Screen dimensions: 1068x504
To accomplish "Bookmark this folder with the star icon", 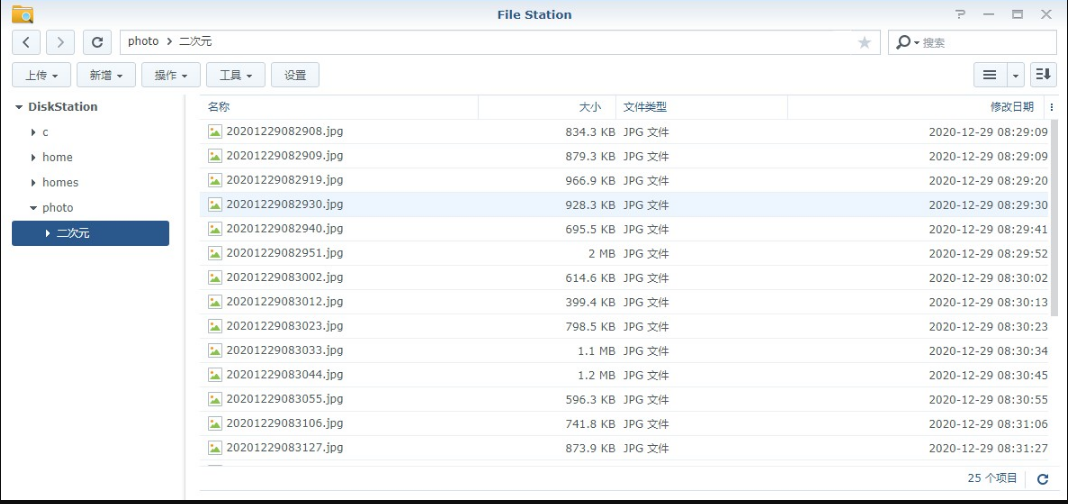I will tap(864, 42).
